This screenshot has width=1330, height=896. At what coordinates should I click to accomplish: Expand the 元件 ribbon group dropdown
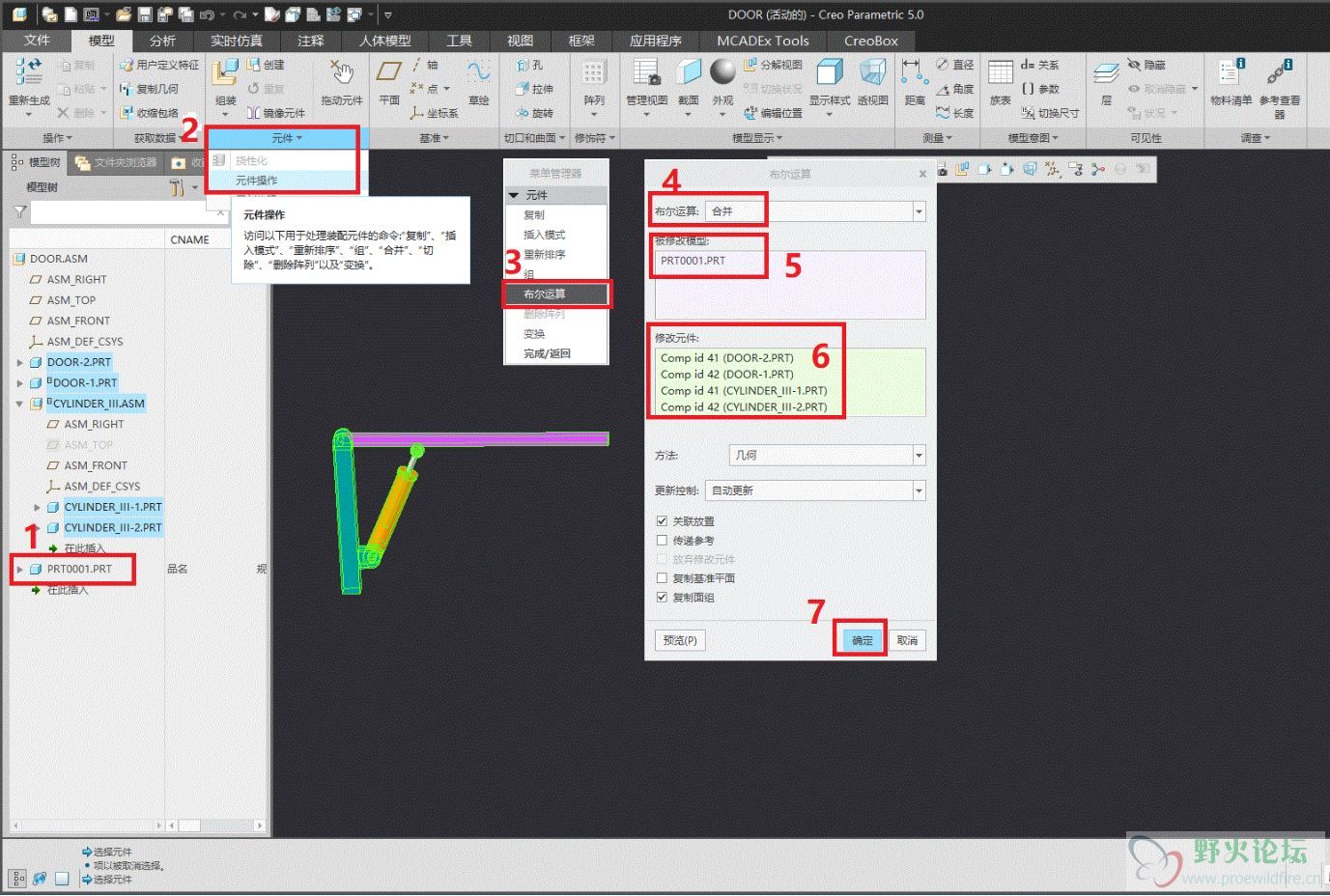[286, 138]
